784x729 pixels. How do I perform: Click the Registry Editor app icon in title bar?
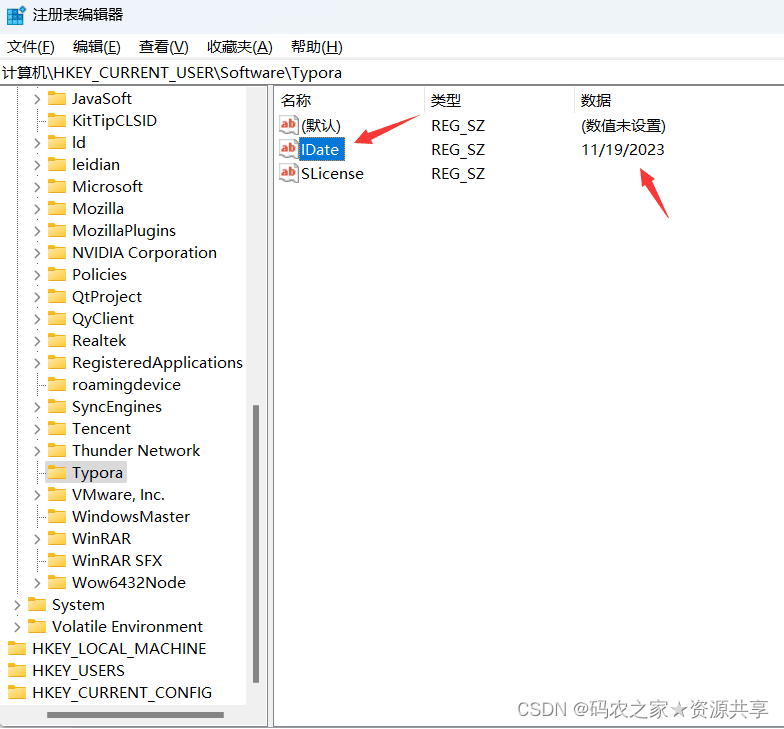pos(16,15)
